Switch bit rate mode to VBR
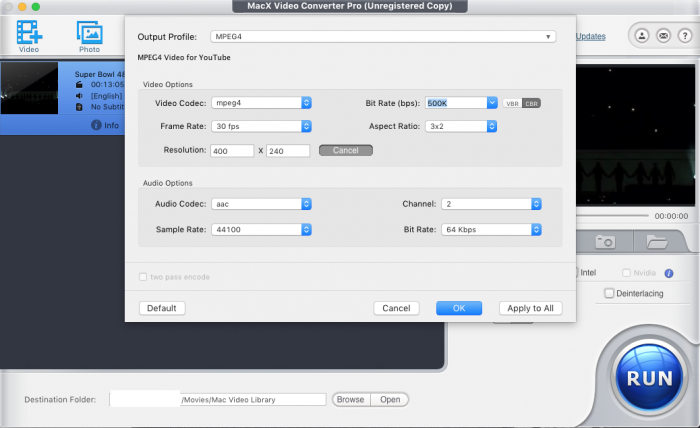 [x=512, y=104]
